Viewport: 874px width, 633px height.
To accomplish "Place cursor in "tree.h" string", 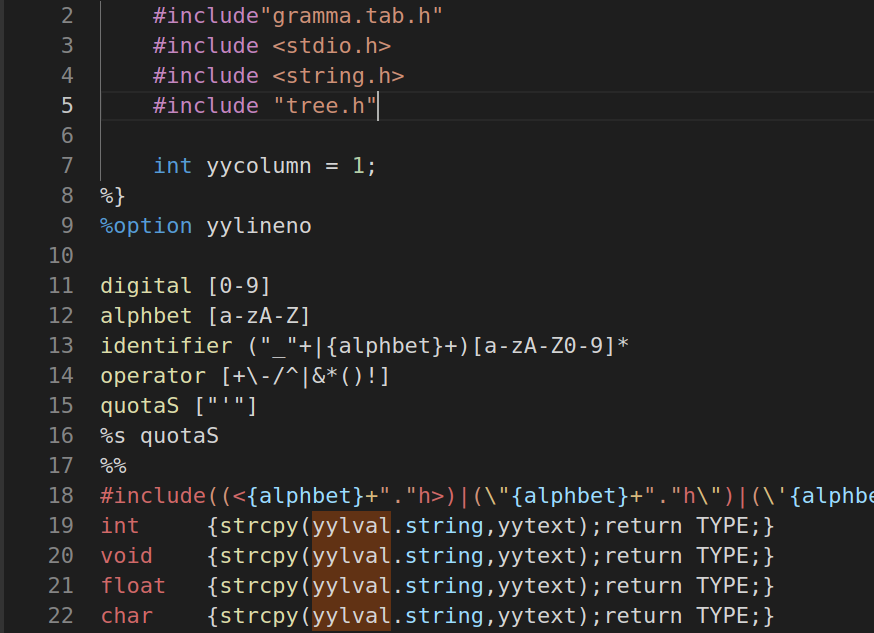I will [325, 105].
